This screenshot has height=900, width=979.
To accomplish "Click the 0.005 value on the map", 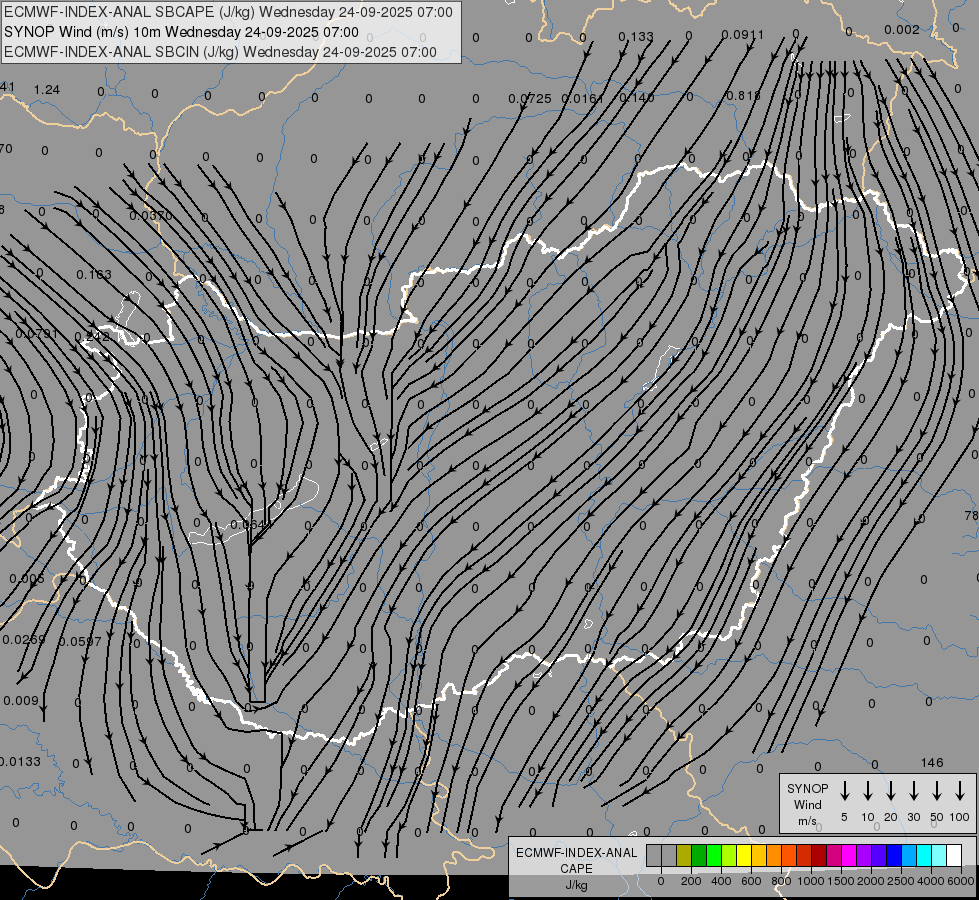I will (27, 578).
